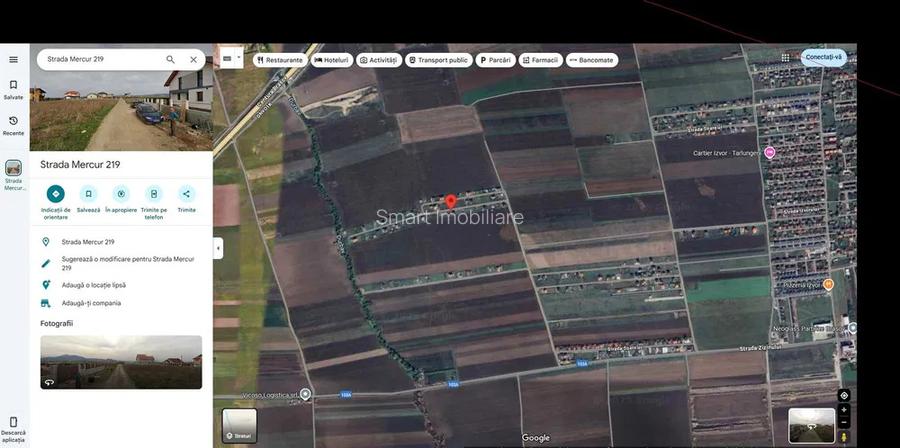This screenshot has height=448, width=900.
Task: Get directions with Indicații de orientare
Action: tap(56, 194)
